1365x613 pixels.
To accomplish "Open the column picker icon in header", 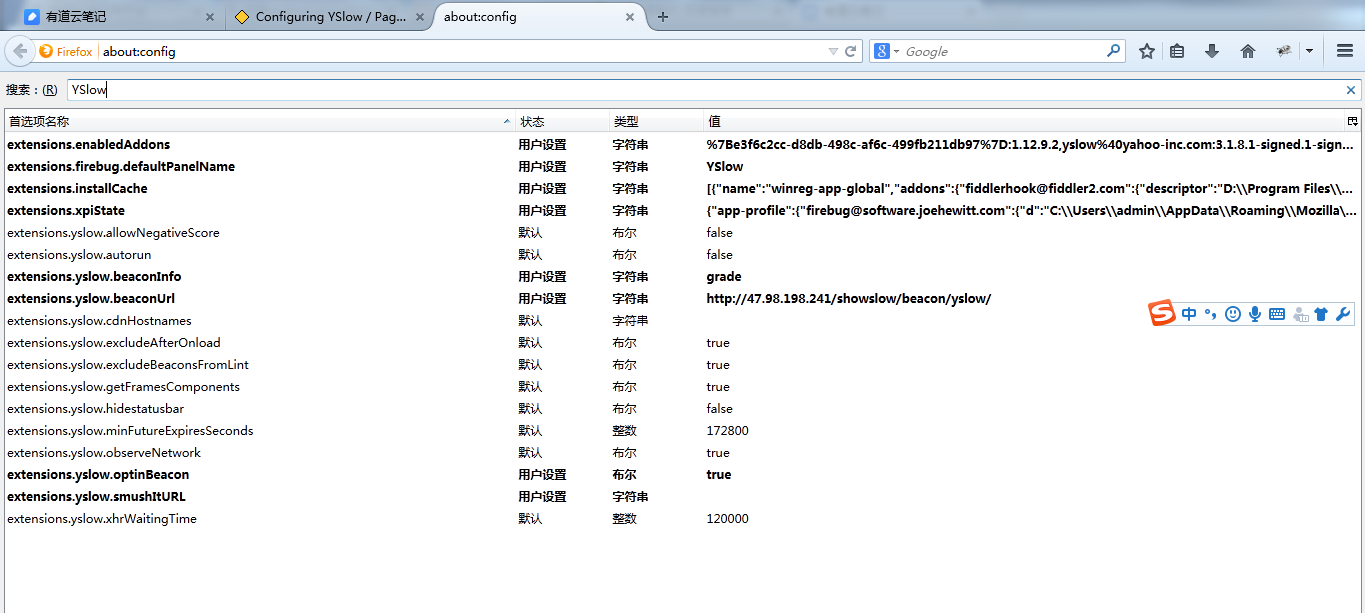I will coord(1352,121).
